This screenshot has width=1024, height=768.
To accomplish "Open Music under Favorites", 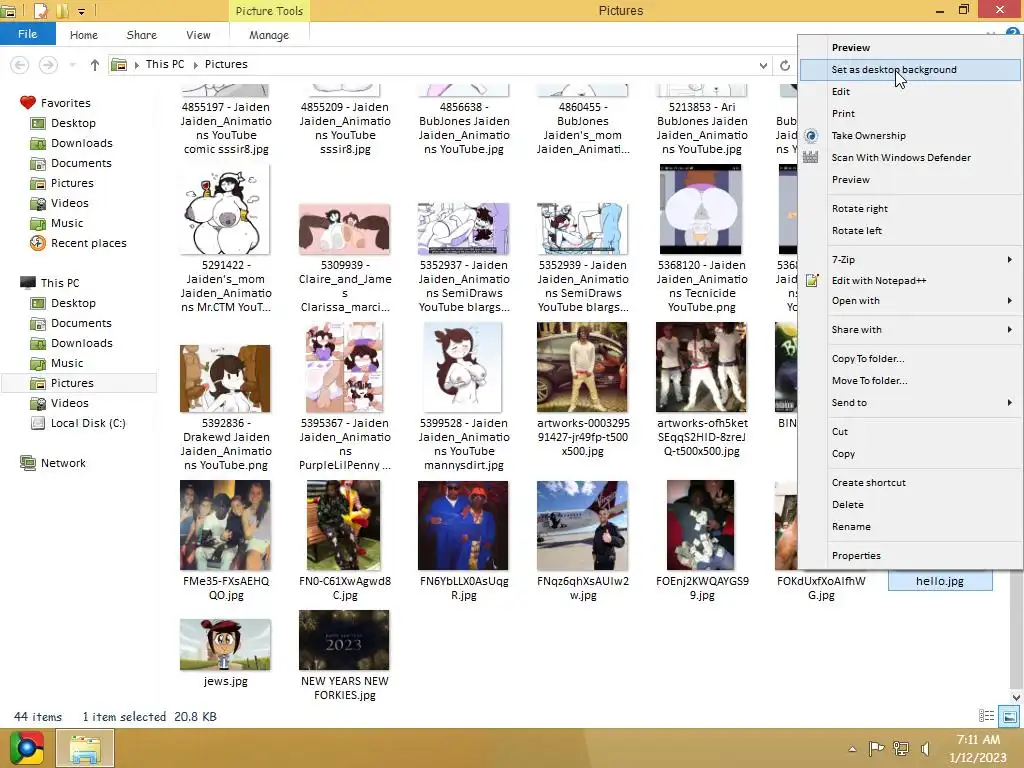I will coord(67,223).
